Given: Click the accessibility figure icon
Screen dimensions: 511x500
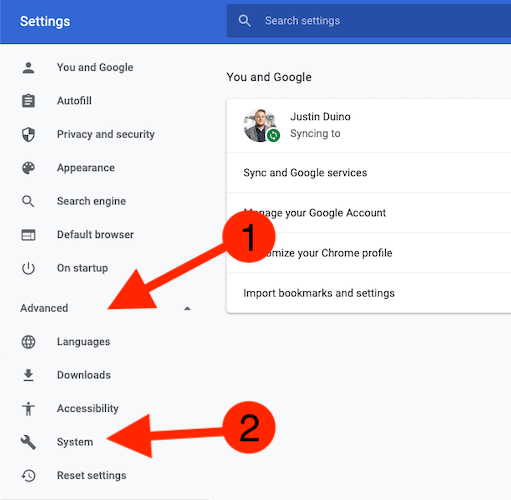Looking at the screenshot, I should coord(28,409).
